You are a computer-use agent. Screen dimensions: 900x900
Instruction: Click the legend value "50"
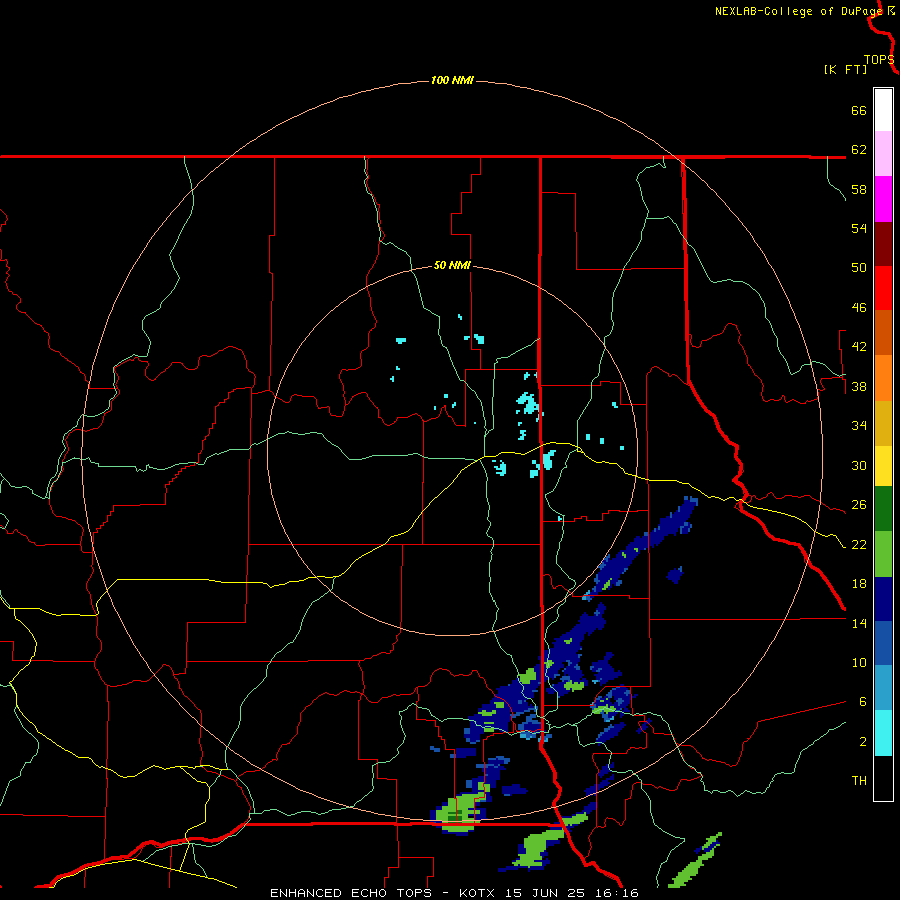(859, 268)
